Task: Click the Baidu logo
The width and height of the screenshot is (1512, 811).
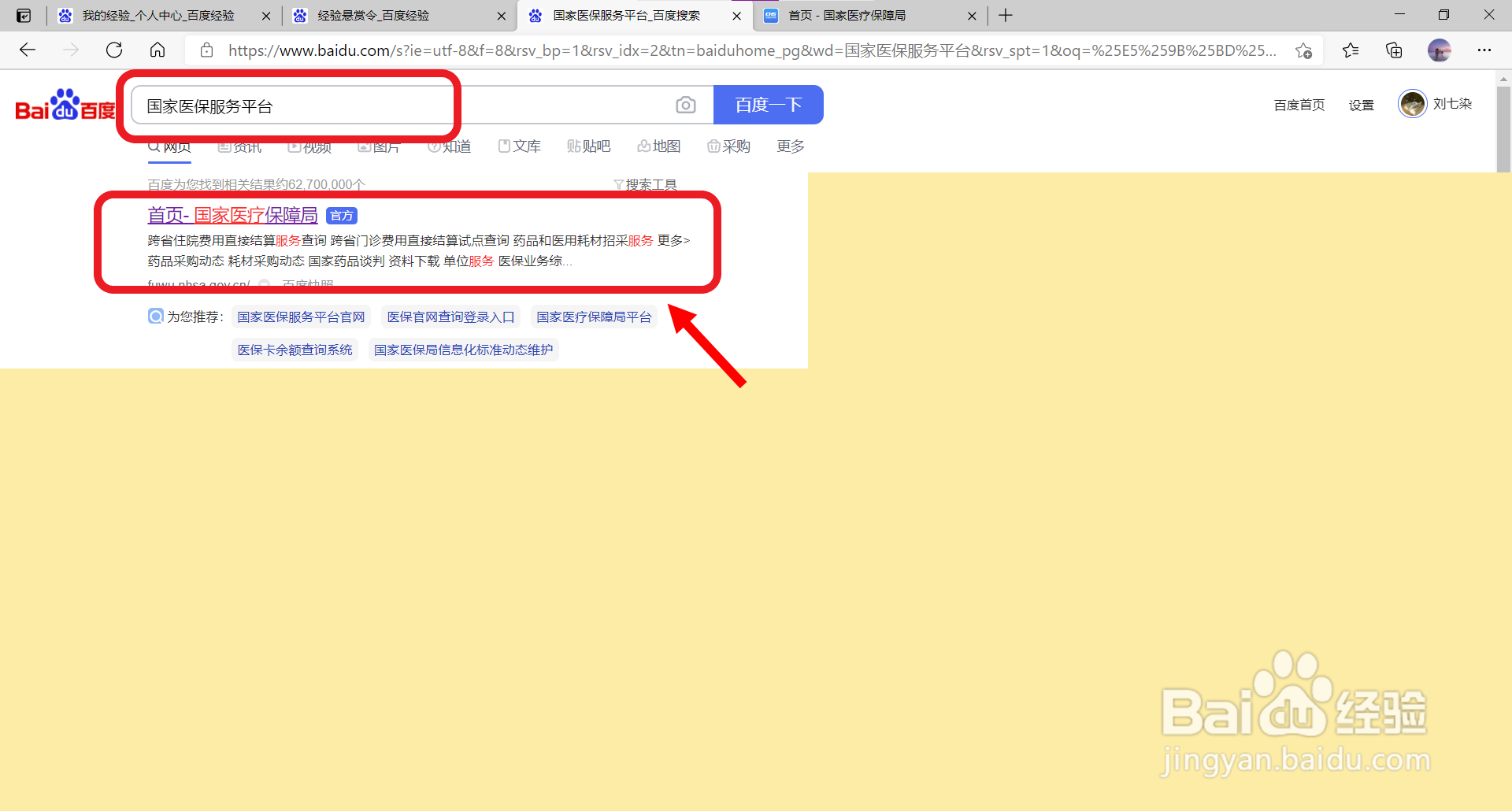Action: pyautogui.click(x=65, y=106)
